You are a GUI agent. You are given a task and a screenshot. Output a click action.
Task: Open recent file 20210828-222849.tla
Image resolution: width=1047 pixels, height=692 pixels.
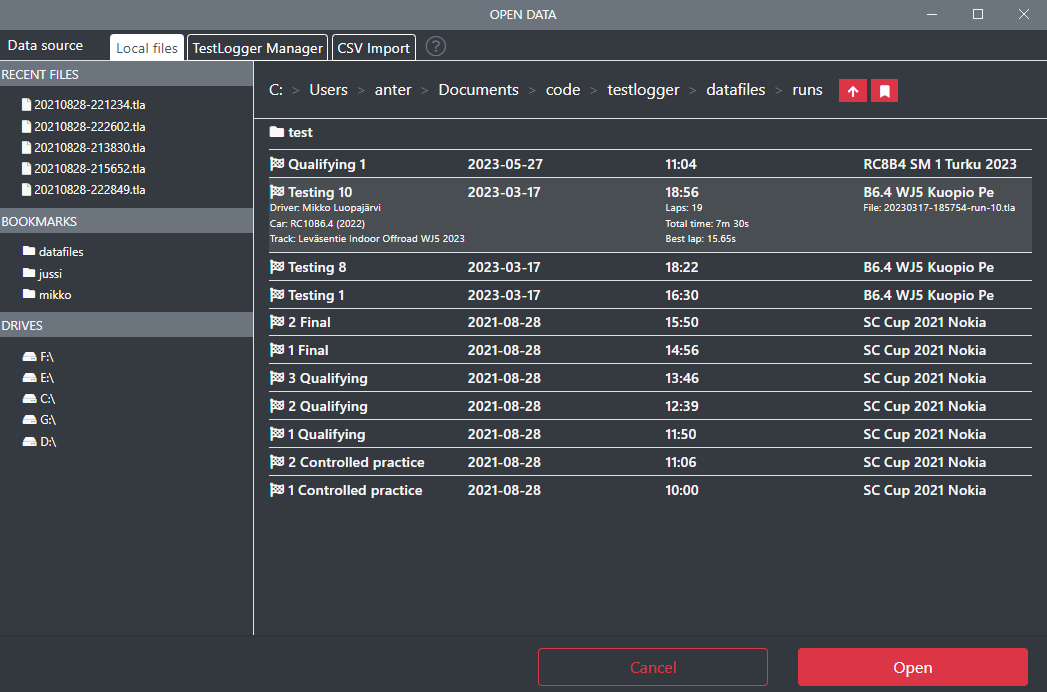[x=90, y=189]
